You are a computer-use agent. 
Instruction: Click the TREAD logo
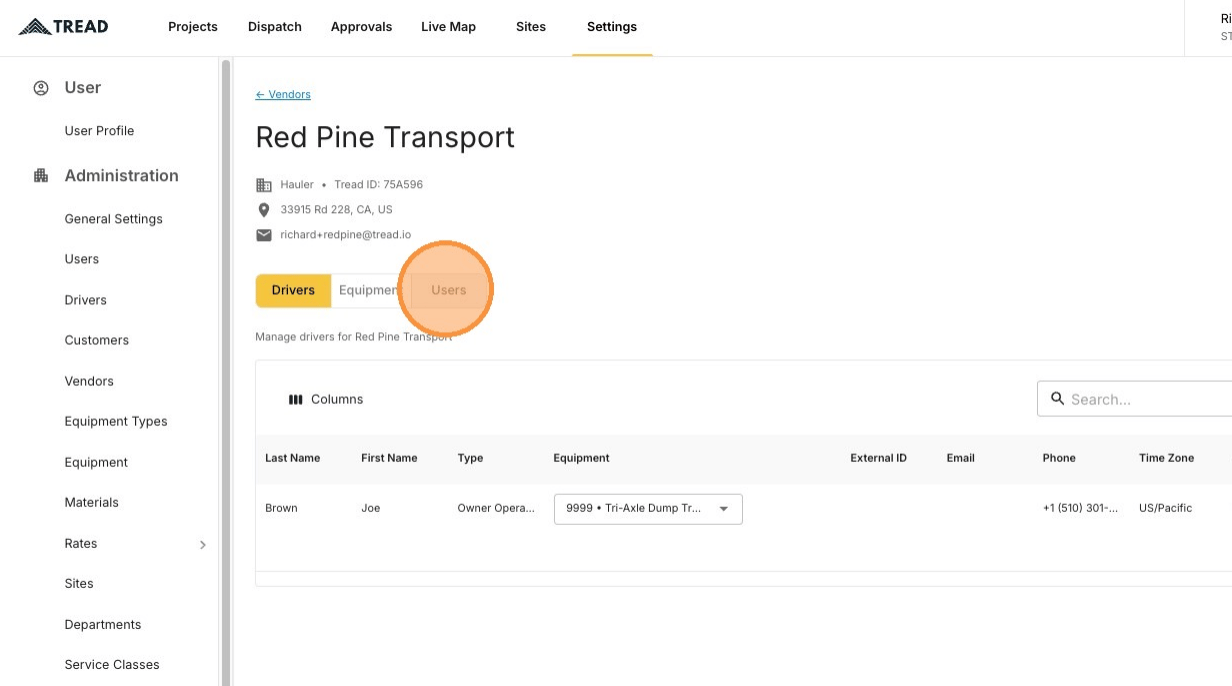pyautogui.click(x=63, y=27)
